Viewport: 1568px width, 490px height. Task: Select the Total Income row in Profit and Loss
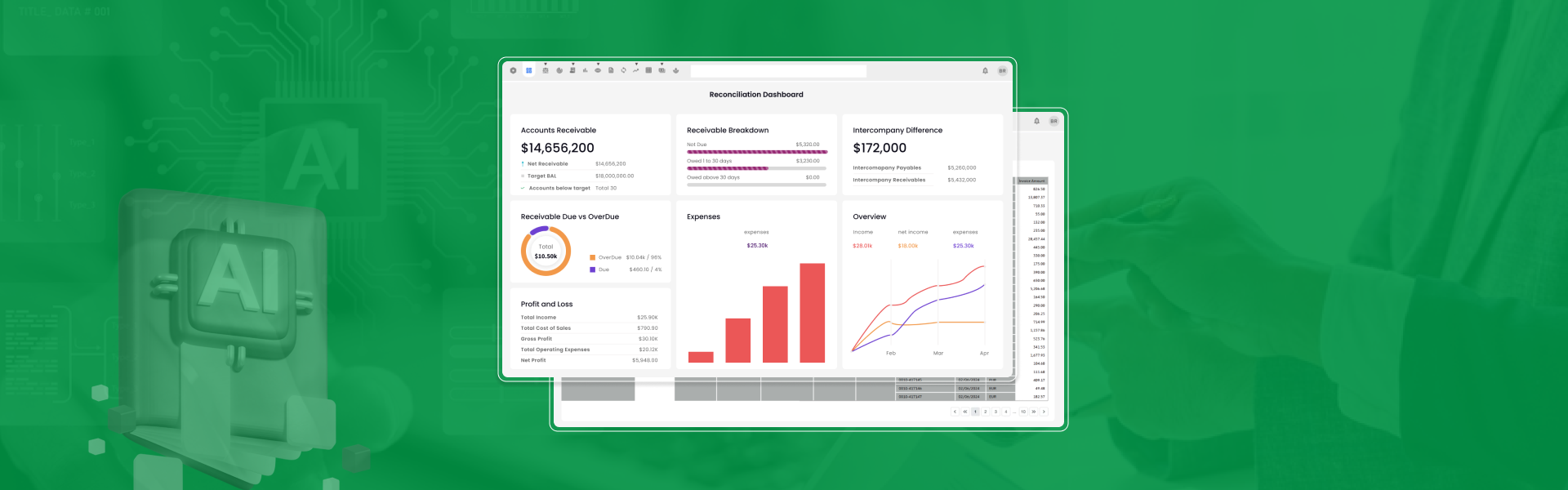coord(589,318)
